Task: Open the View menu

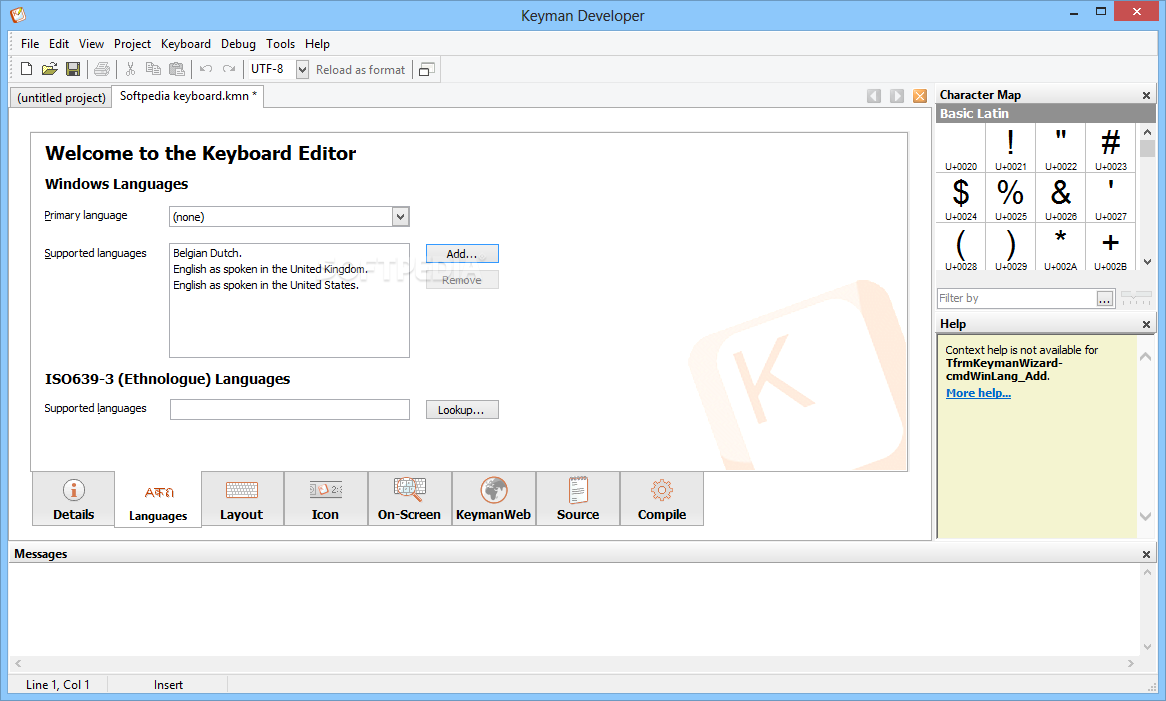Action: pyautogui.click(x=91, y=44)
